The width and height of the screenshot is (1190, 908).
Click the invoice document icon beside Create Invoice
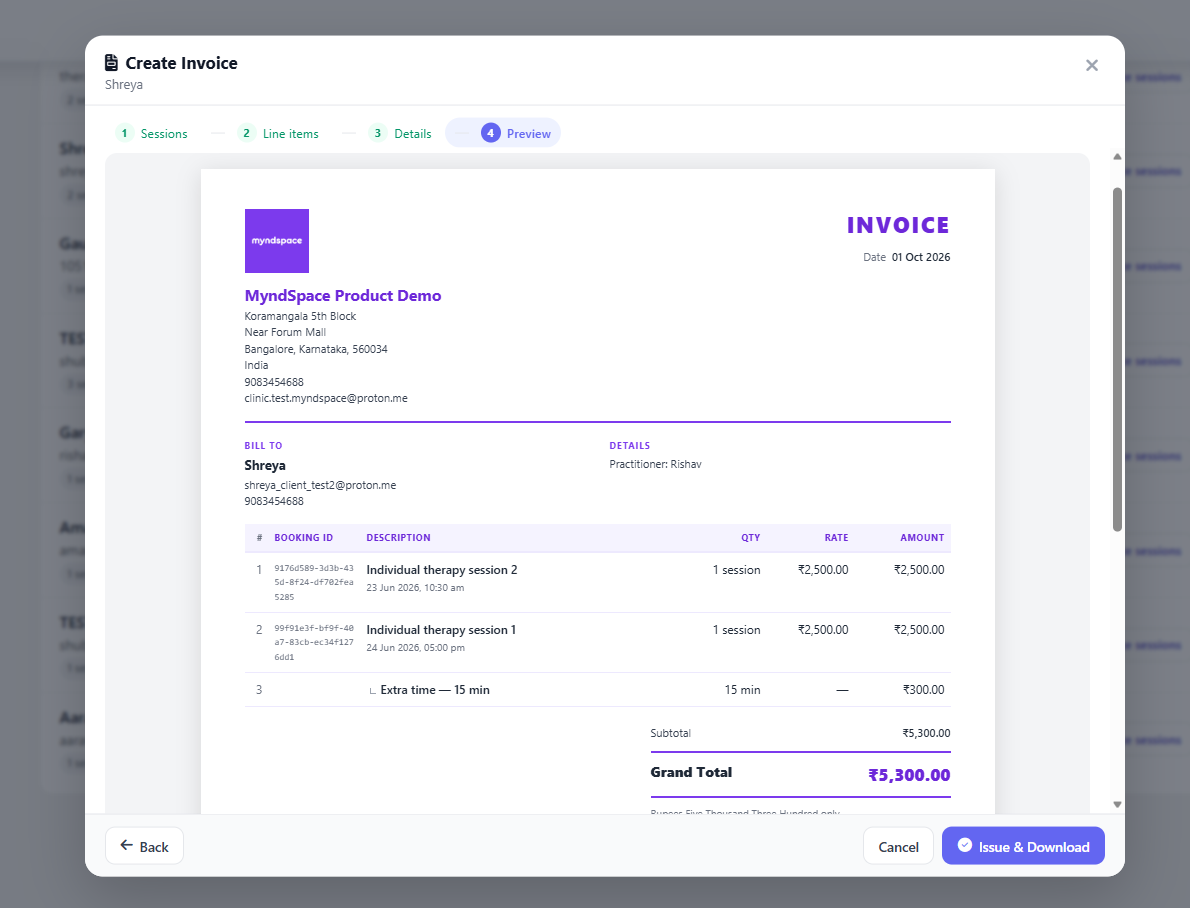point(112,62)
